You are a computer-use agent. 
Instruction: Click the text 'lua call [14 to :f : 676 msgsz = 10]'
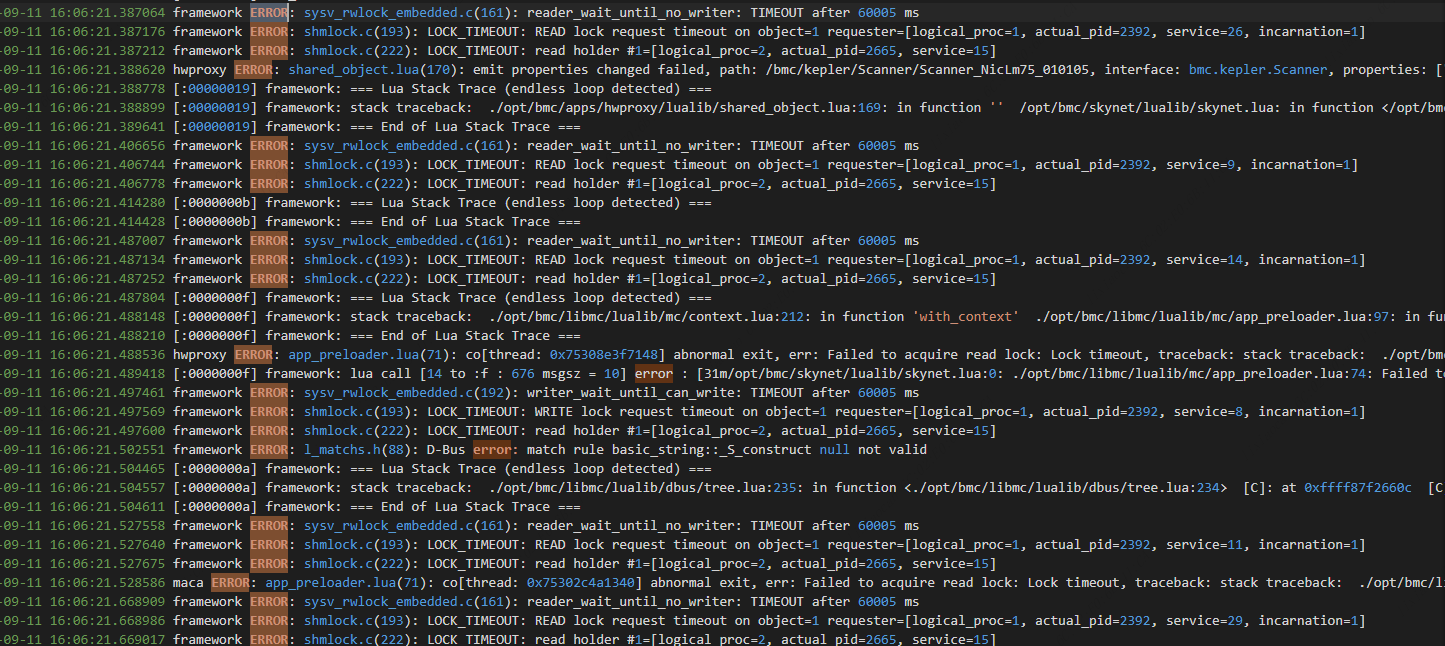488,374
